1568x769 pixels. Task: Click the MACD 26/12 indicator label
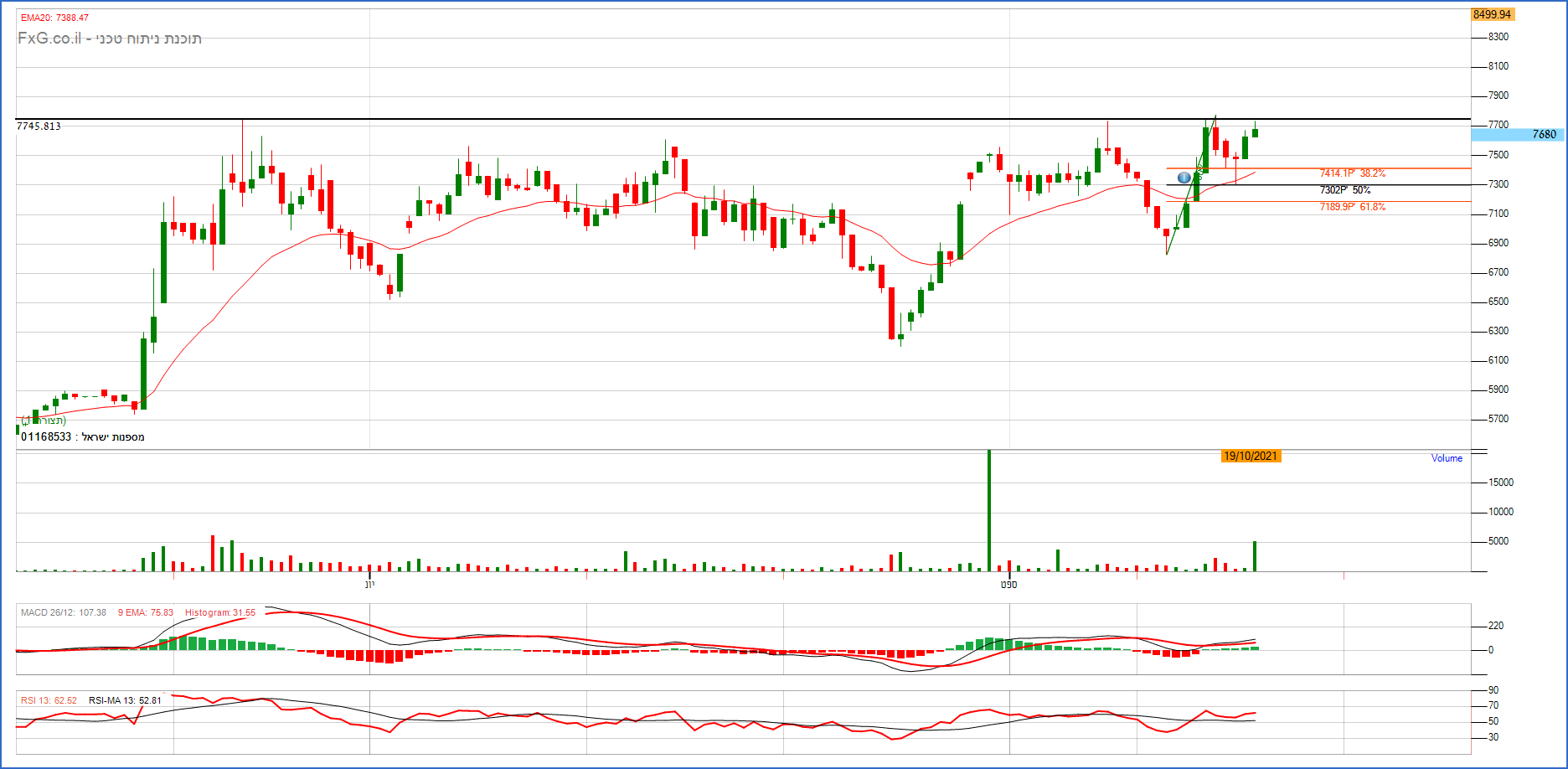point(64,613)
